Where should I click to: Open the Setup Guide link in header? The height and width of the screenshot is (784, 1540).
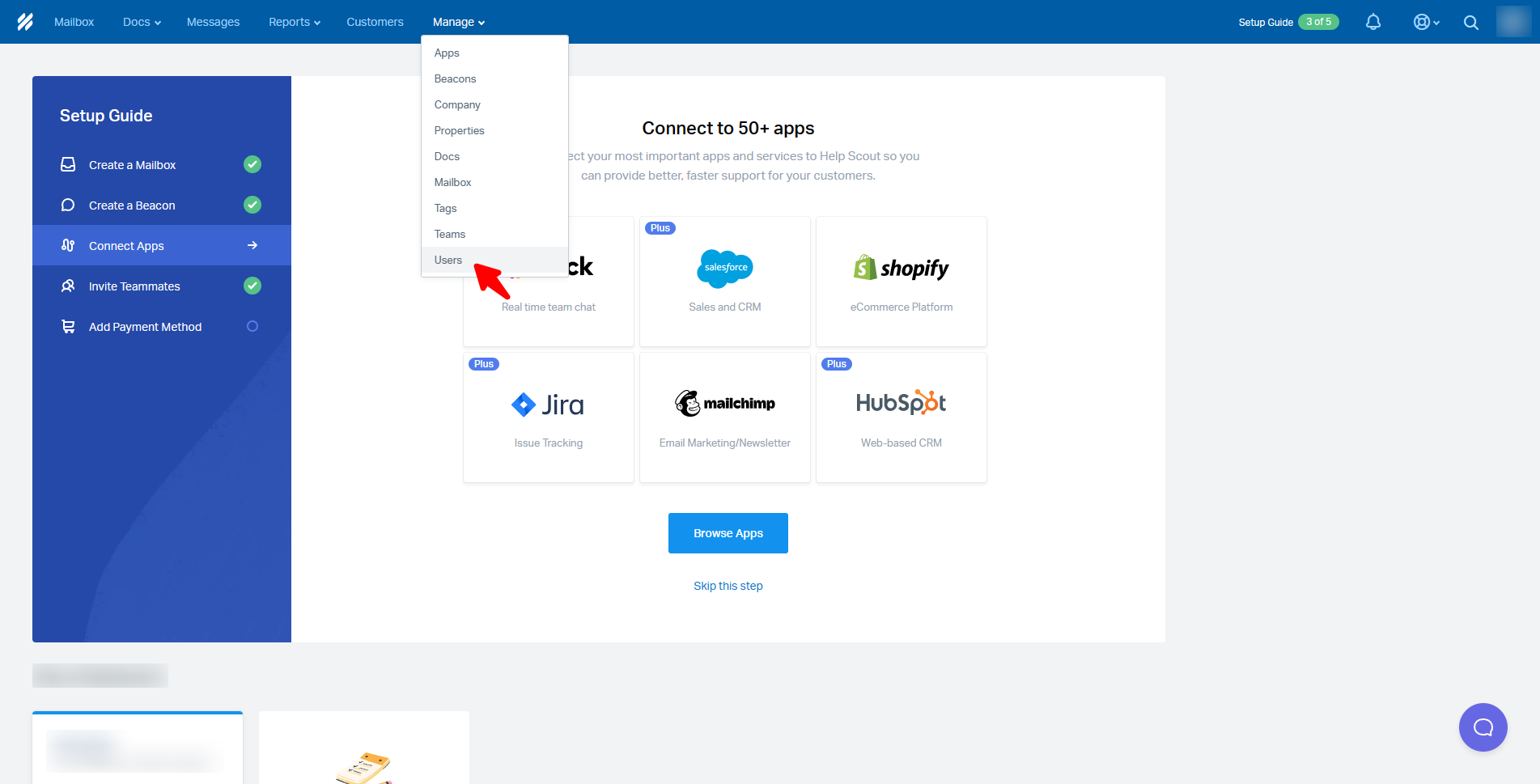coord(1266,22)
